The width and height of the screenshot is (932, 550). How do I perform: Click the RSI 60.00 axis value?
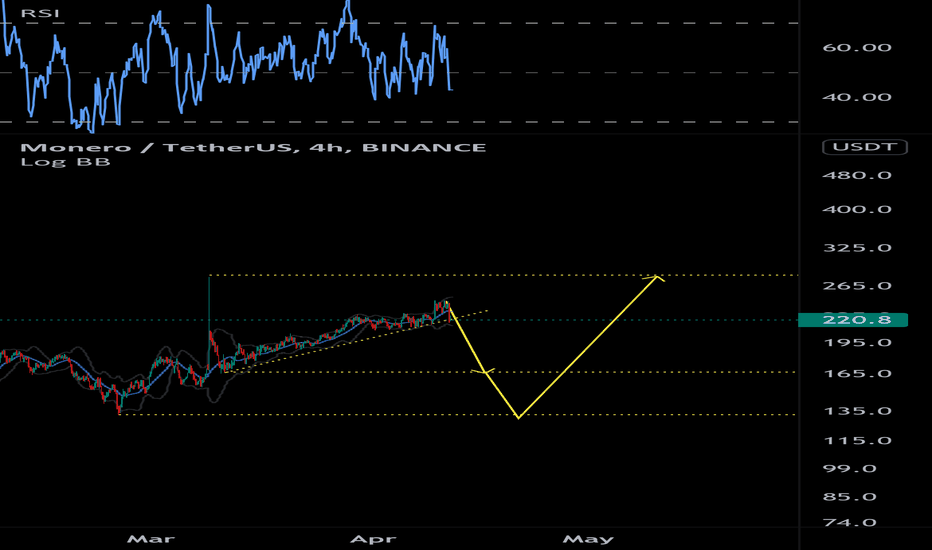click(x=857, y=48)
